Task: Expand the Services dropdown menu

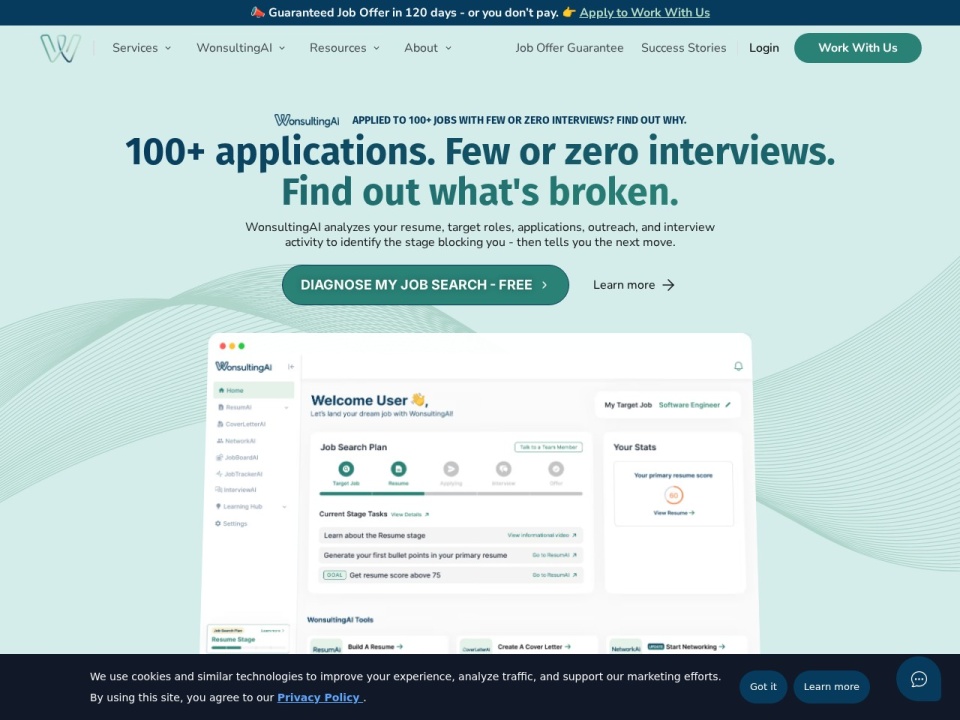Action: tap(141, 48)
